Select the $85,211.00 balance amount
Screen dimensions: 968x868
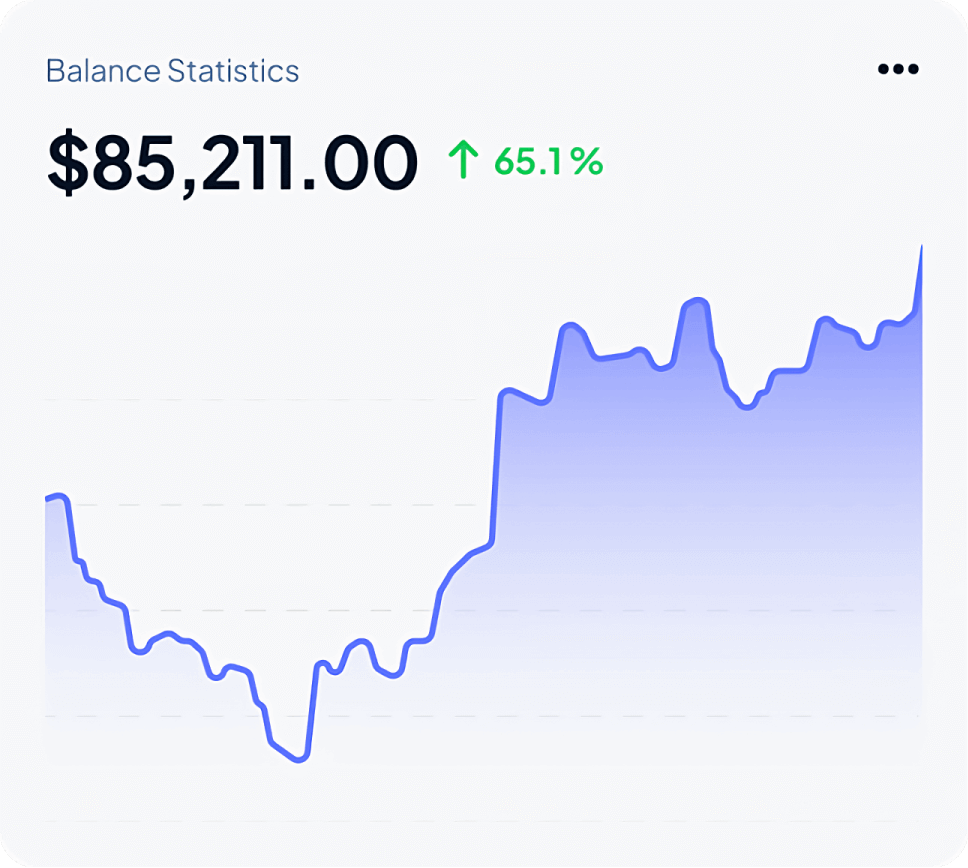point(232,165)
